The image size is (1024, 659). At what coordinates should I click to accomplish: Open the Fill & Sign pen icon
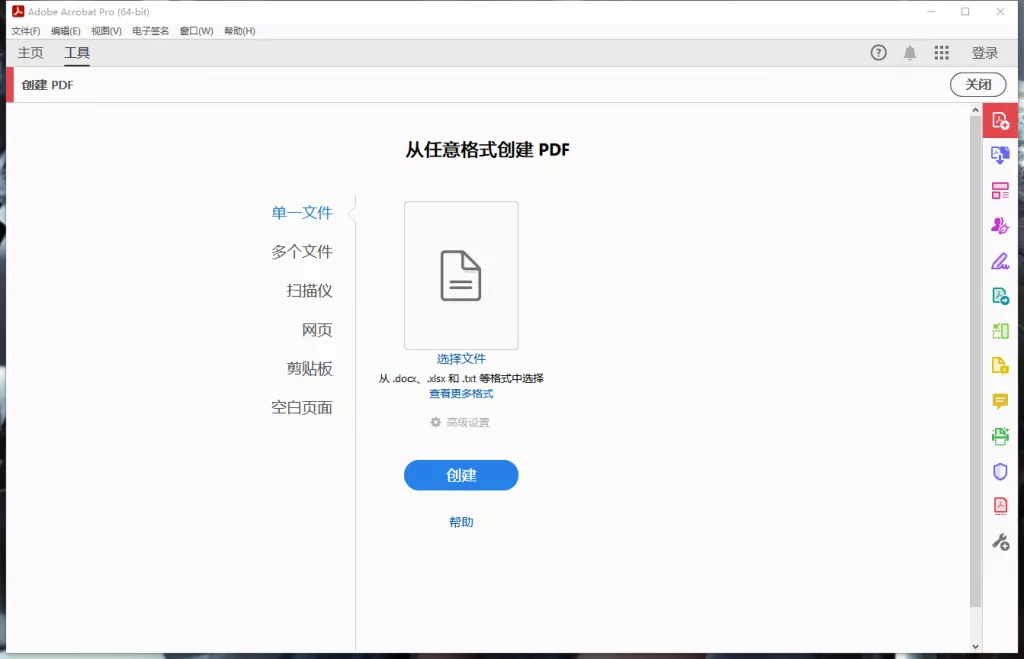coord(1000,261)
